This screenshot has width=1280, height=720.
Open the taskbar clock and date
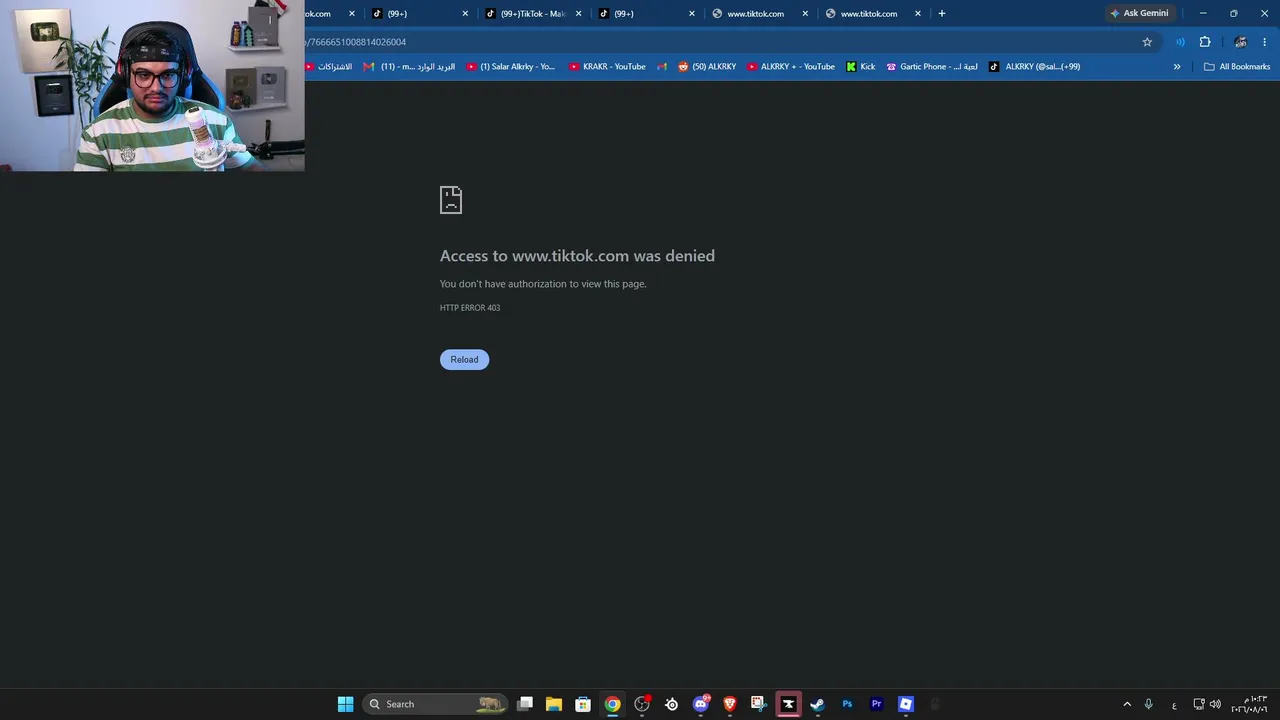[x=1249, y=704]
